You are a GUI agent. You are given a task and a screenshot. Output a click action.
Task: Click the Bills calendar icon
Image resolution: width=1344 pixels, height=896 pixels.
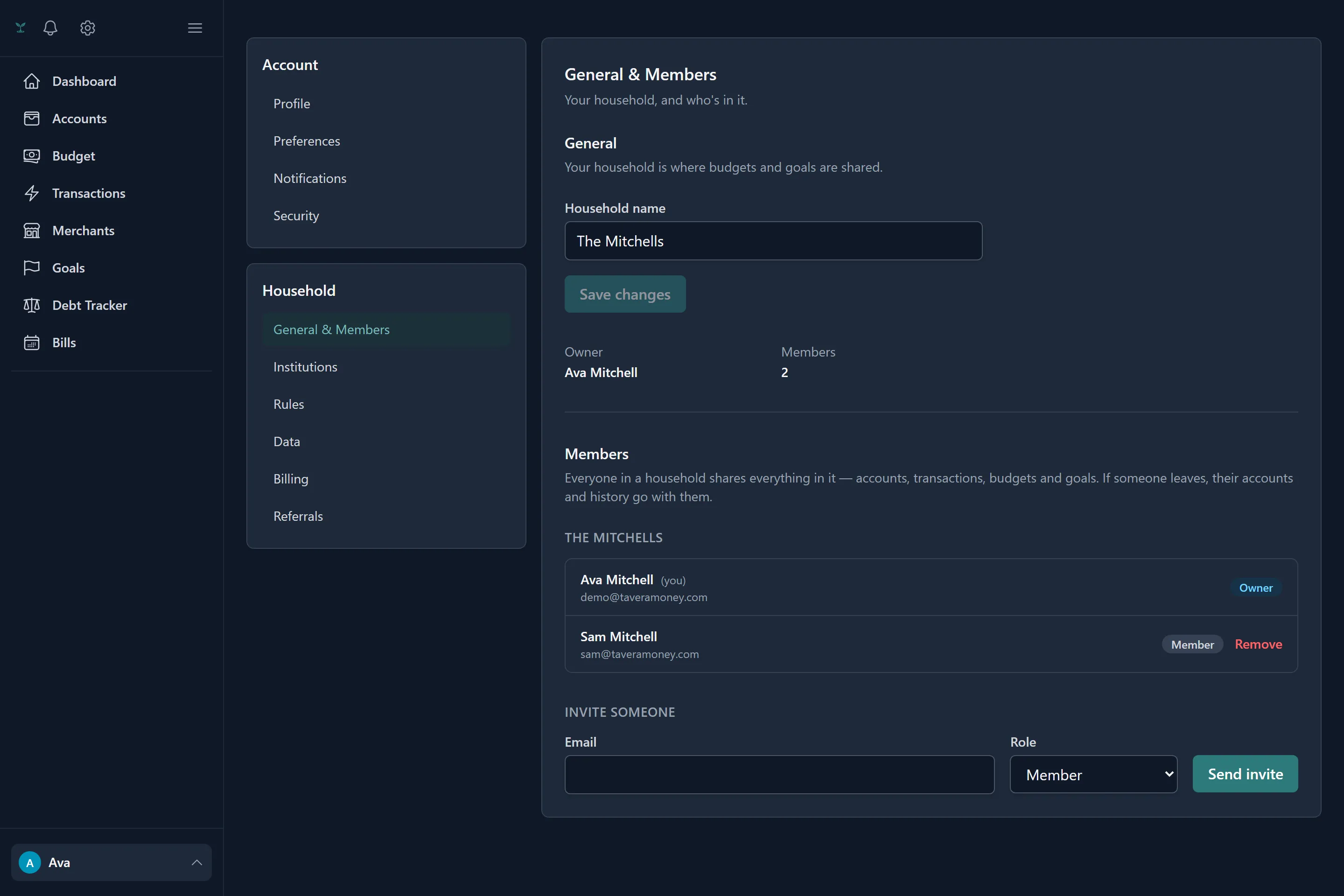[x=31, y=342]
